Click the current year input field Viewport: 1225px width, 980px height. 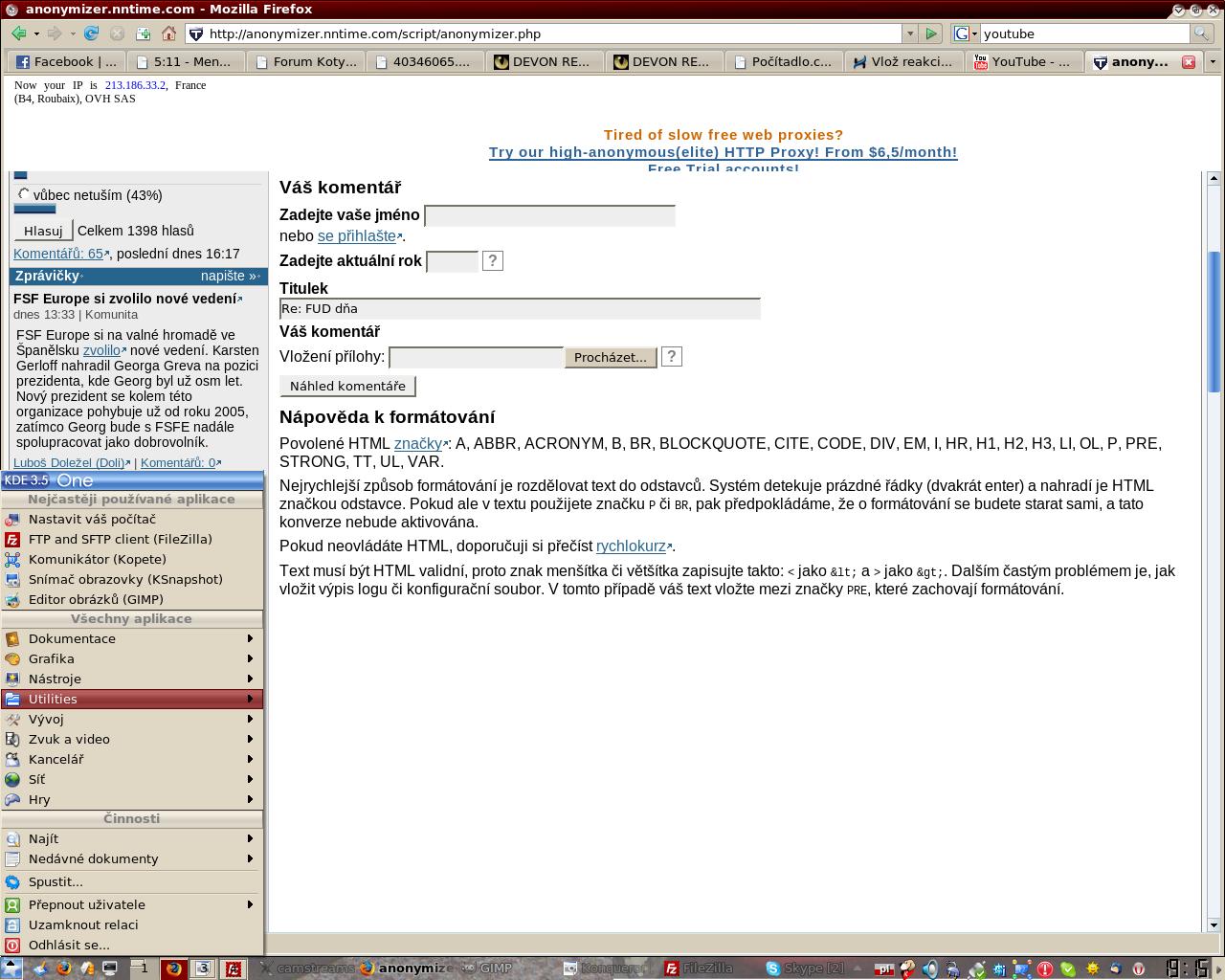click(x=452, y=261)
